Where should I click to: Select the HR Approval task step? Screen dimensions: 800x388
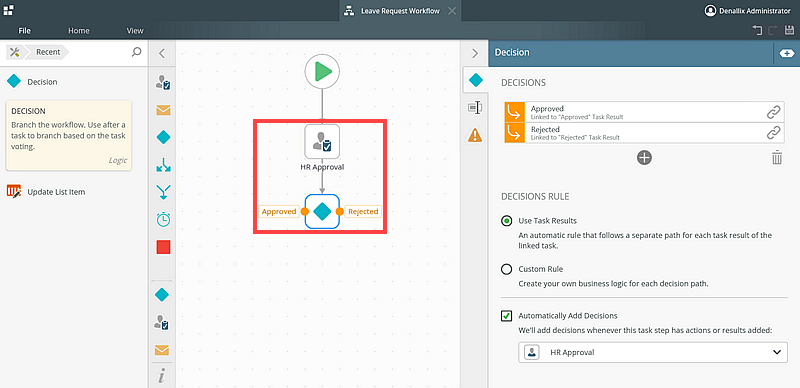click(322, 141)
